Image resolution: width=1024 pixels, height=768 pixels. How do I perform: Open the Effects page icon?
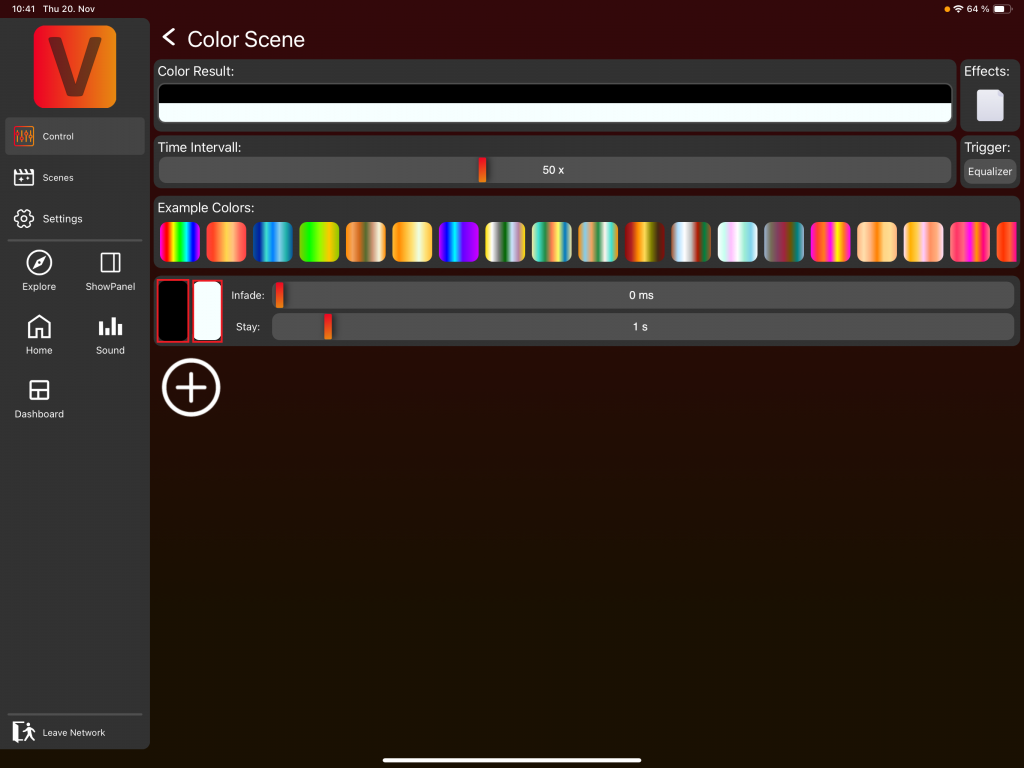coord(989,105)
